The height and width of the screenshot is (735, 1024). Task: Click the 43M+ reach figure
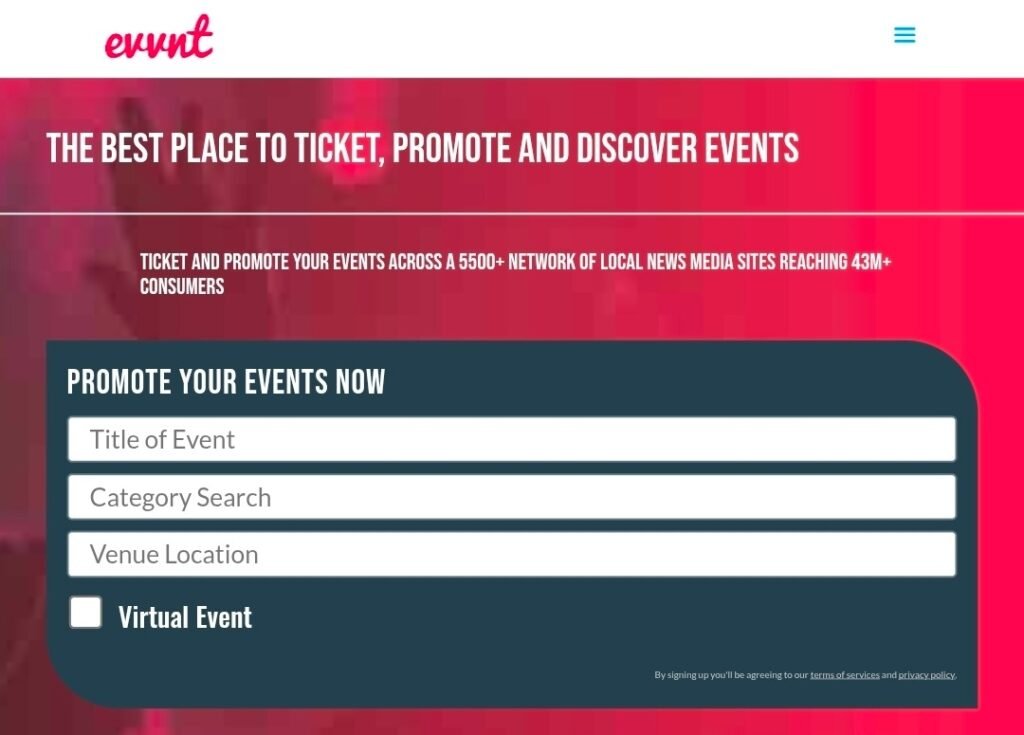(871, 262)
